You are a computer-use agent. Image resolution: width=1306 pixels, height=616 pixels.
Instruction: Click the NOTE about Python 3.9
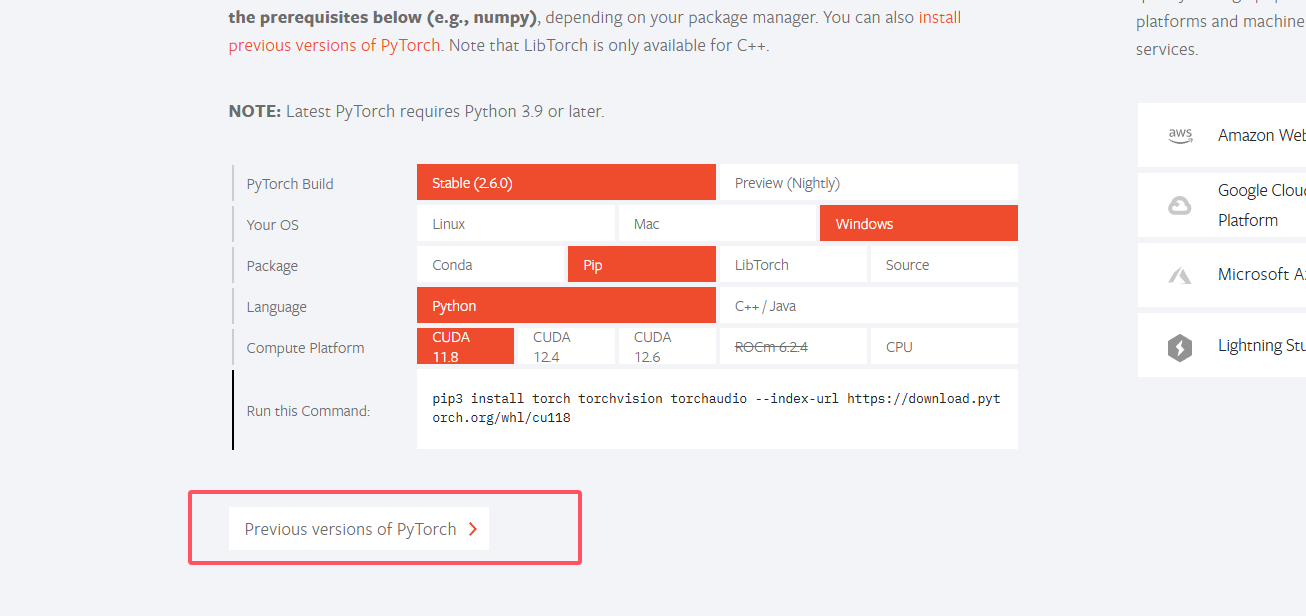pyautogui.click(x=416, y=111)
